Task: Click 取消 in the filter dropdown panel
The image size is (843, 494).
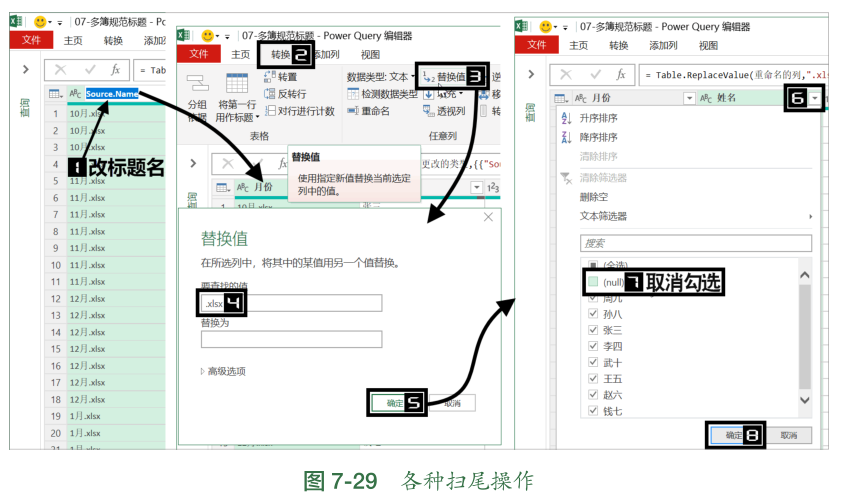Action: pos(789,435)
